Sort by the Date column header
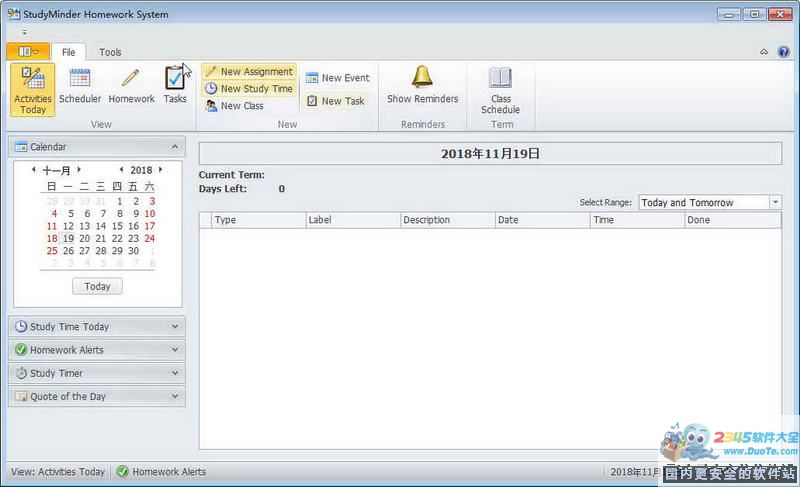800x487 pixels. click(x=542, y=220)
